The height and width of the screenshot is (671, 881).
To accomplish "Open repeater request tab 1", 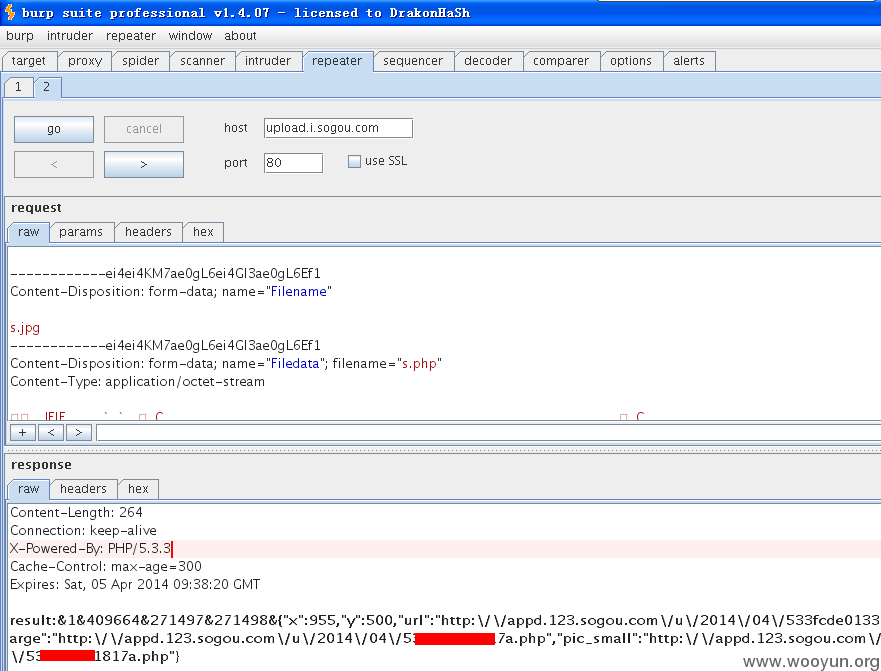I will tap(19, 87).
